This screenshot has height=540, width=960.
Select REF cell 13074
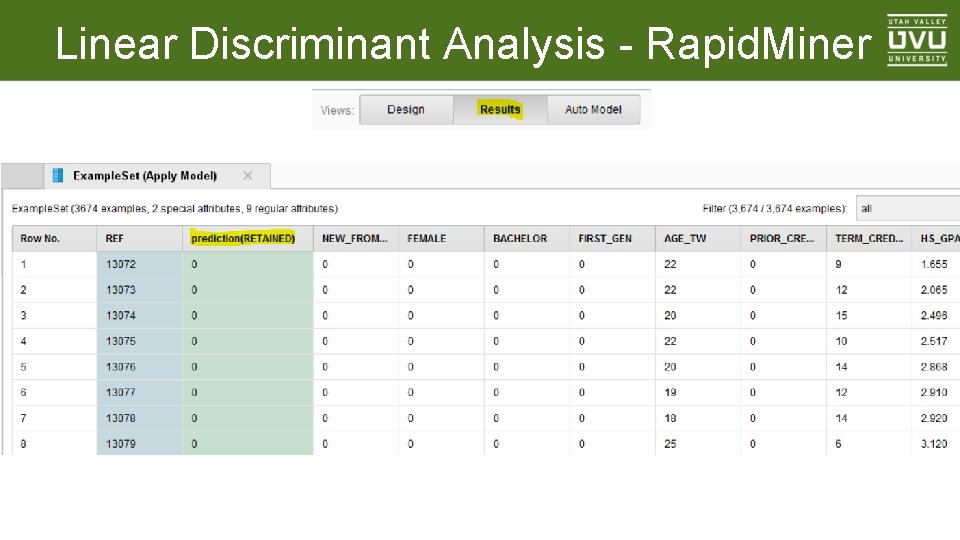click(140, 316)
